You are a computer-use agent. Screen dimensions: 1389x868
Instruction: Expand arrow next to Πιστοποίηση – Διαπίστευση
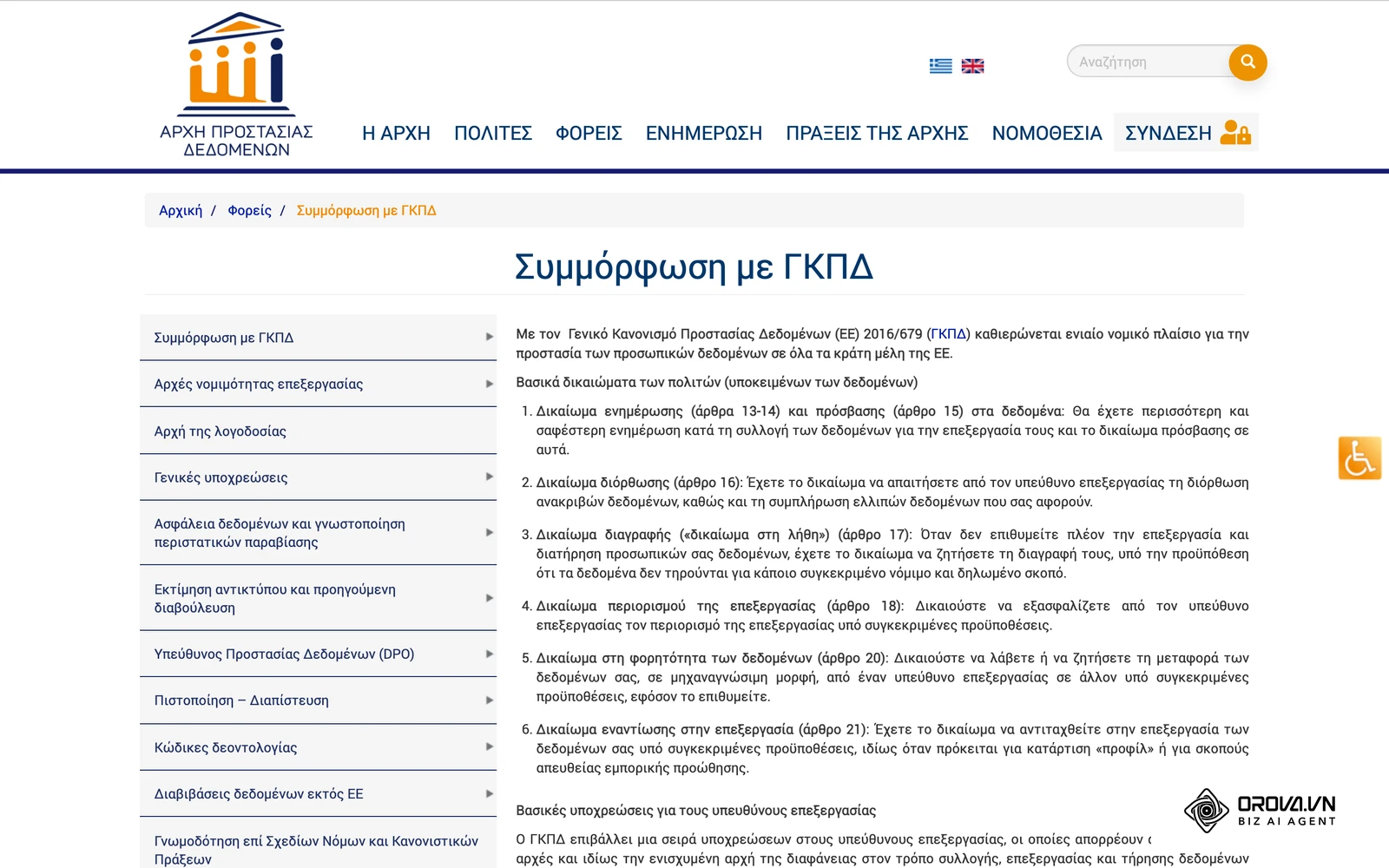(490, 700)
